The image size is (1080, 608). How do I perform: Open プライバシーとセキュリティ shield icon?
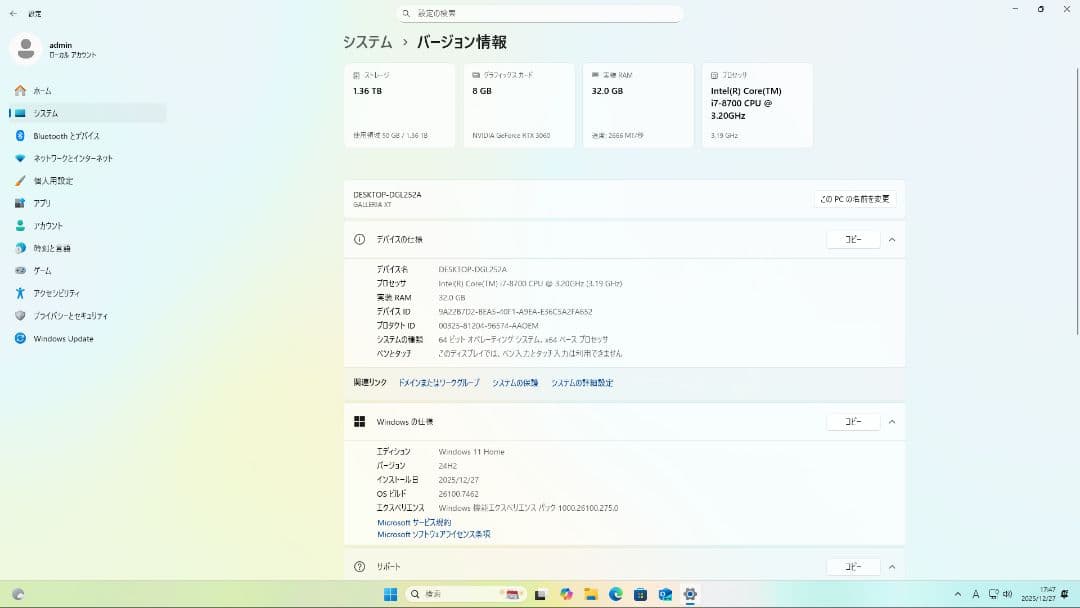[20, 316]
